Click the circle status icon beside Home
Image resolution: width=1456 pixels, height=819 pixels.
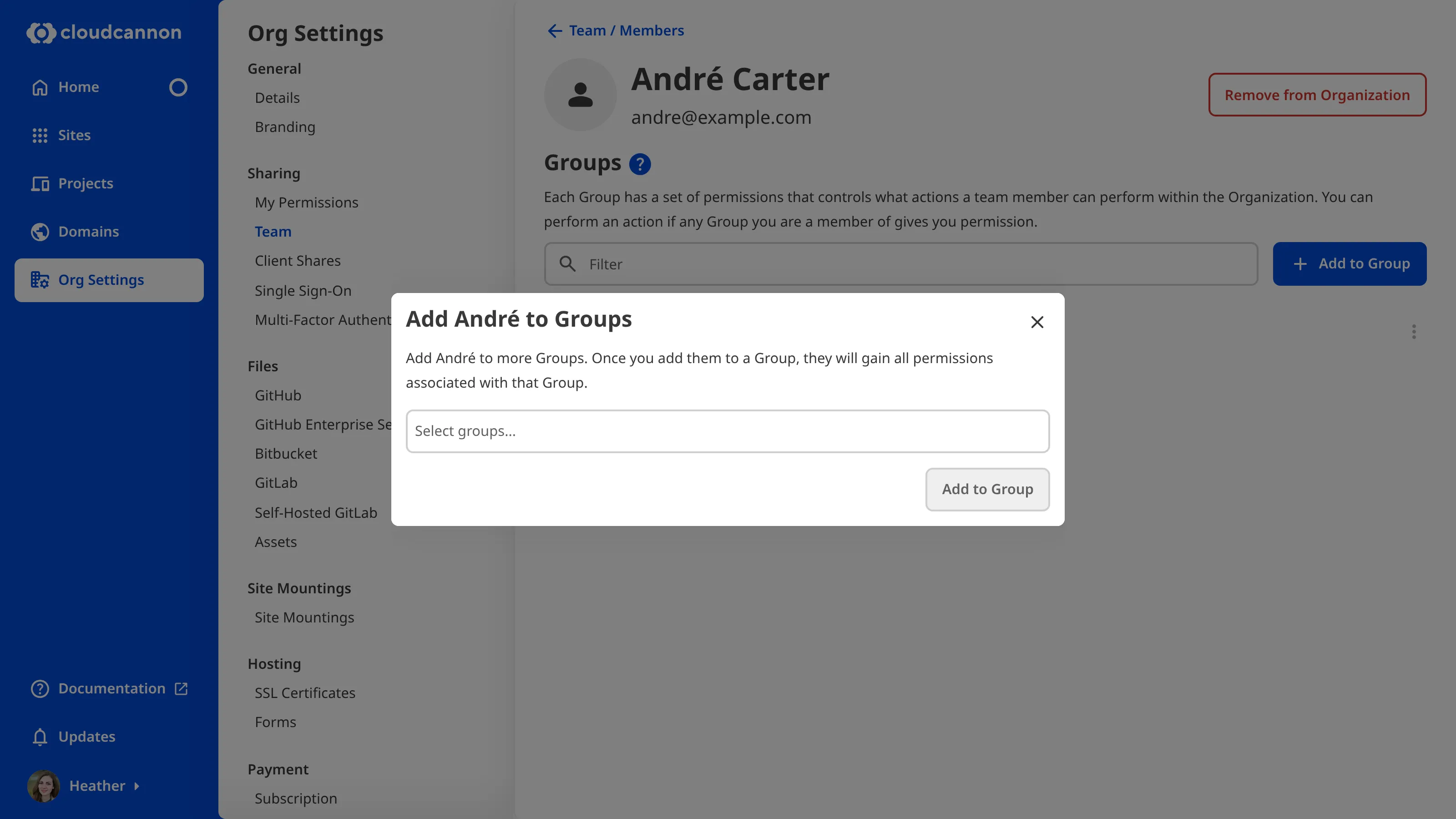tap(178, 87)
